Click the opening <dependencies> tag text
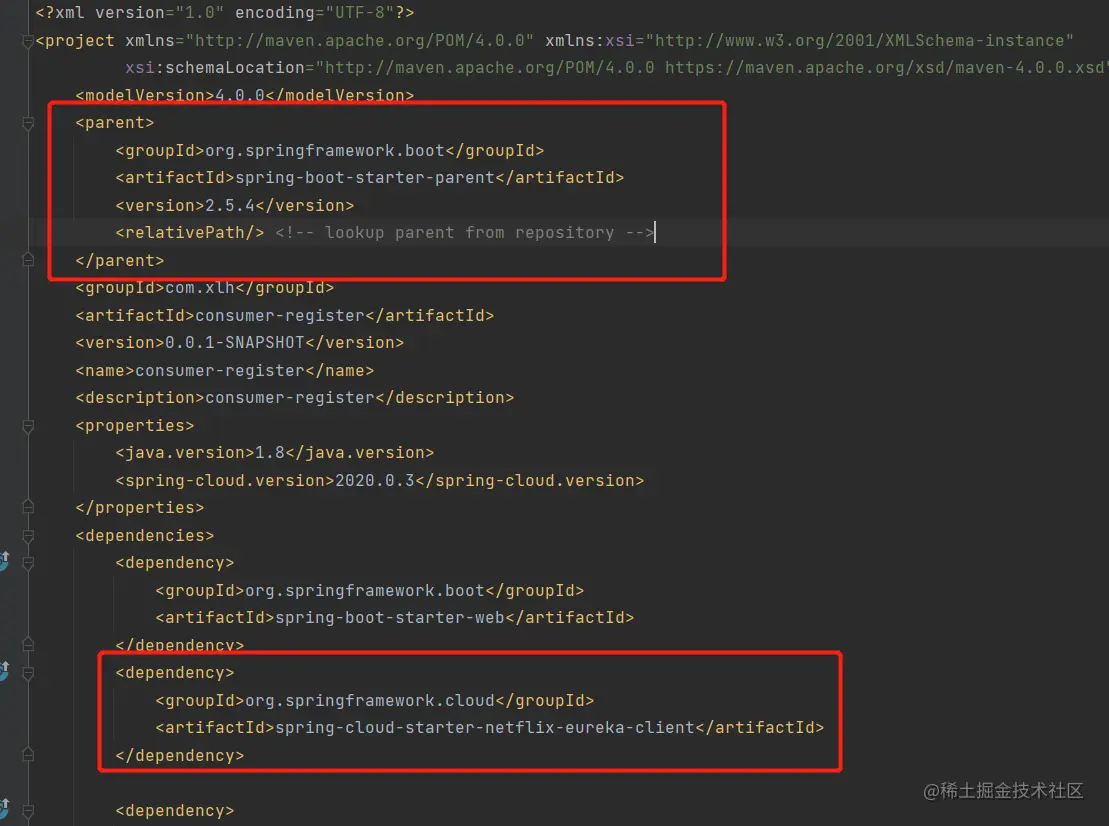The height and width of the screenshot is (826, 1109). [144, 535]
